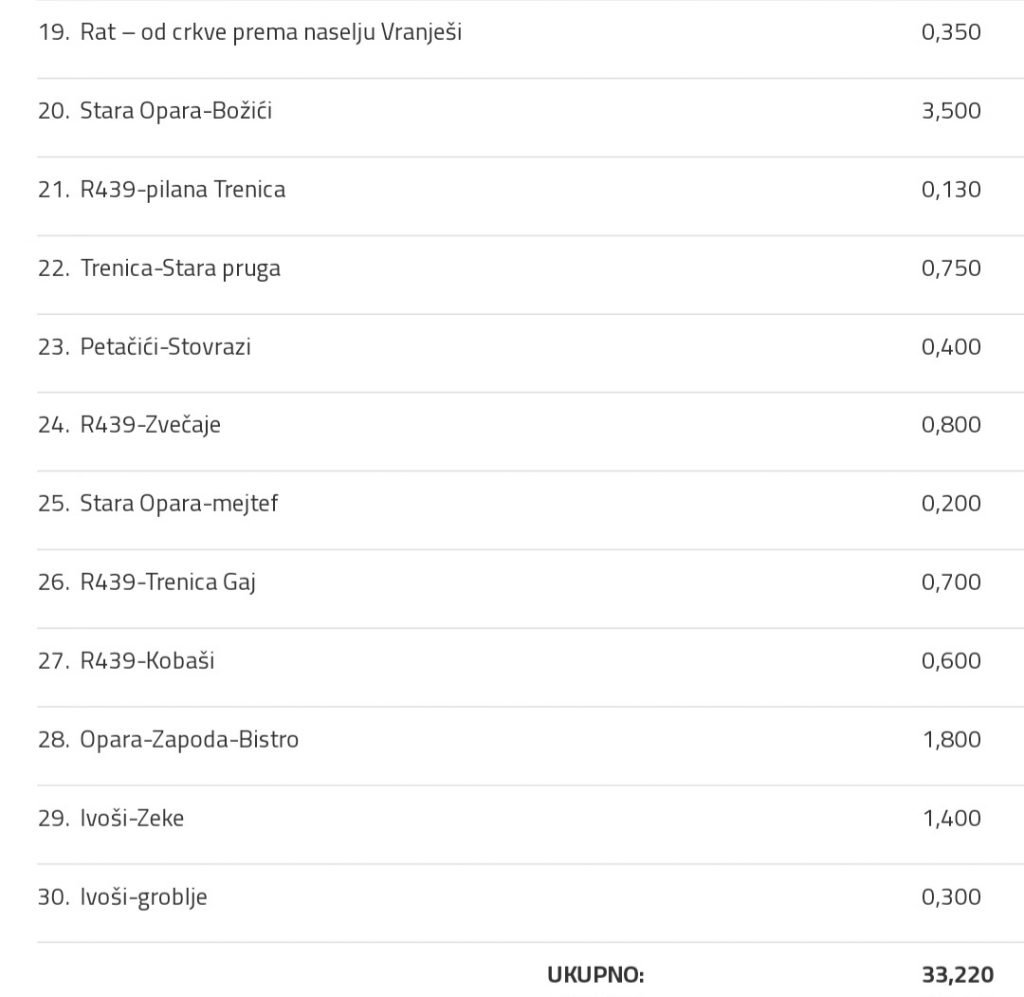Select the Ivoši-groblje row
This screenshot has height=997, width=1024.
click(x=144, y=897)
